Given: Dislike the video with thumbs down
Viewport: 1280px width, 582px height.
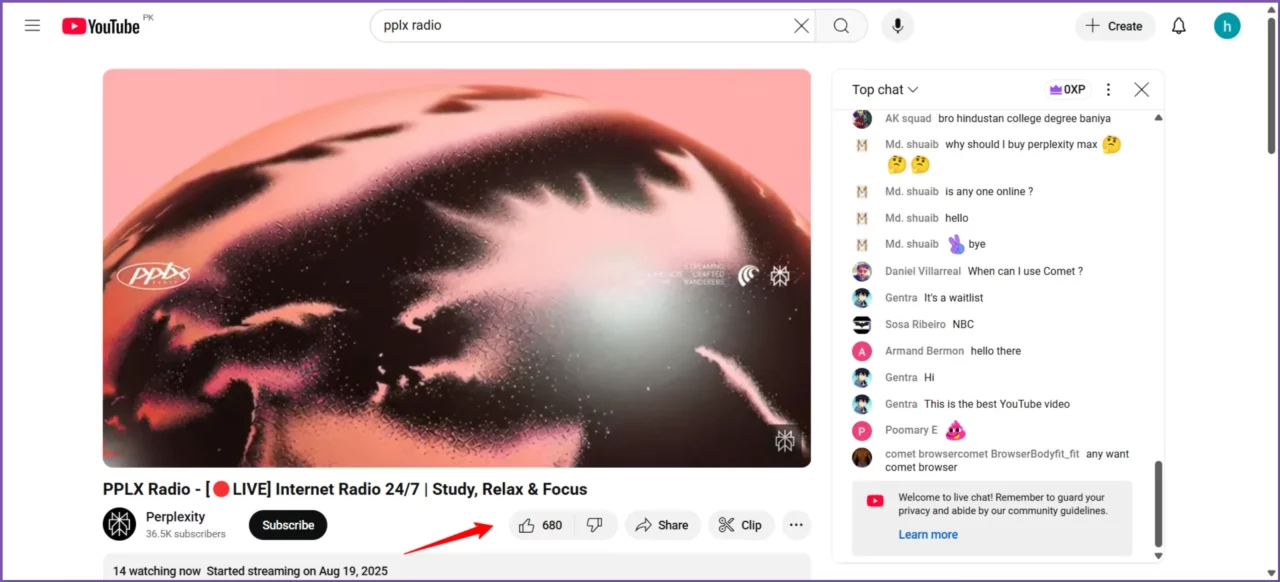Looking at the screenshot, I should 595,525.
